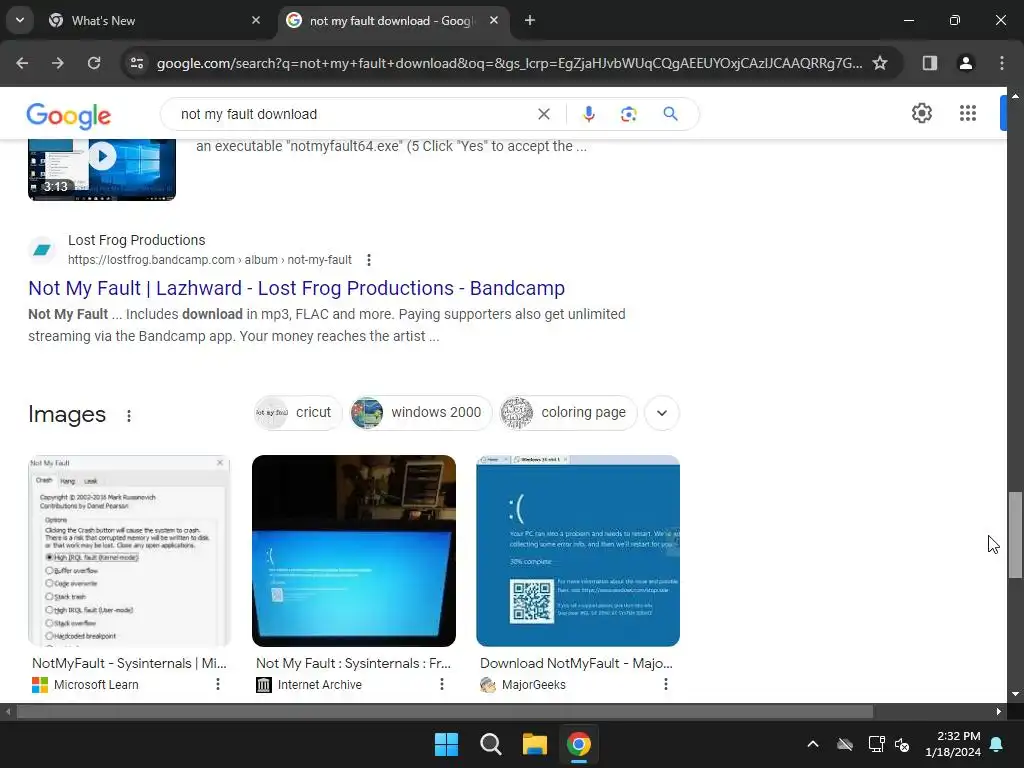Edit the Google search query field

point(353,114)
